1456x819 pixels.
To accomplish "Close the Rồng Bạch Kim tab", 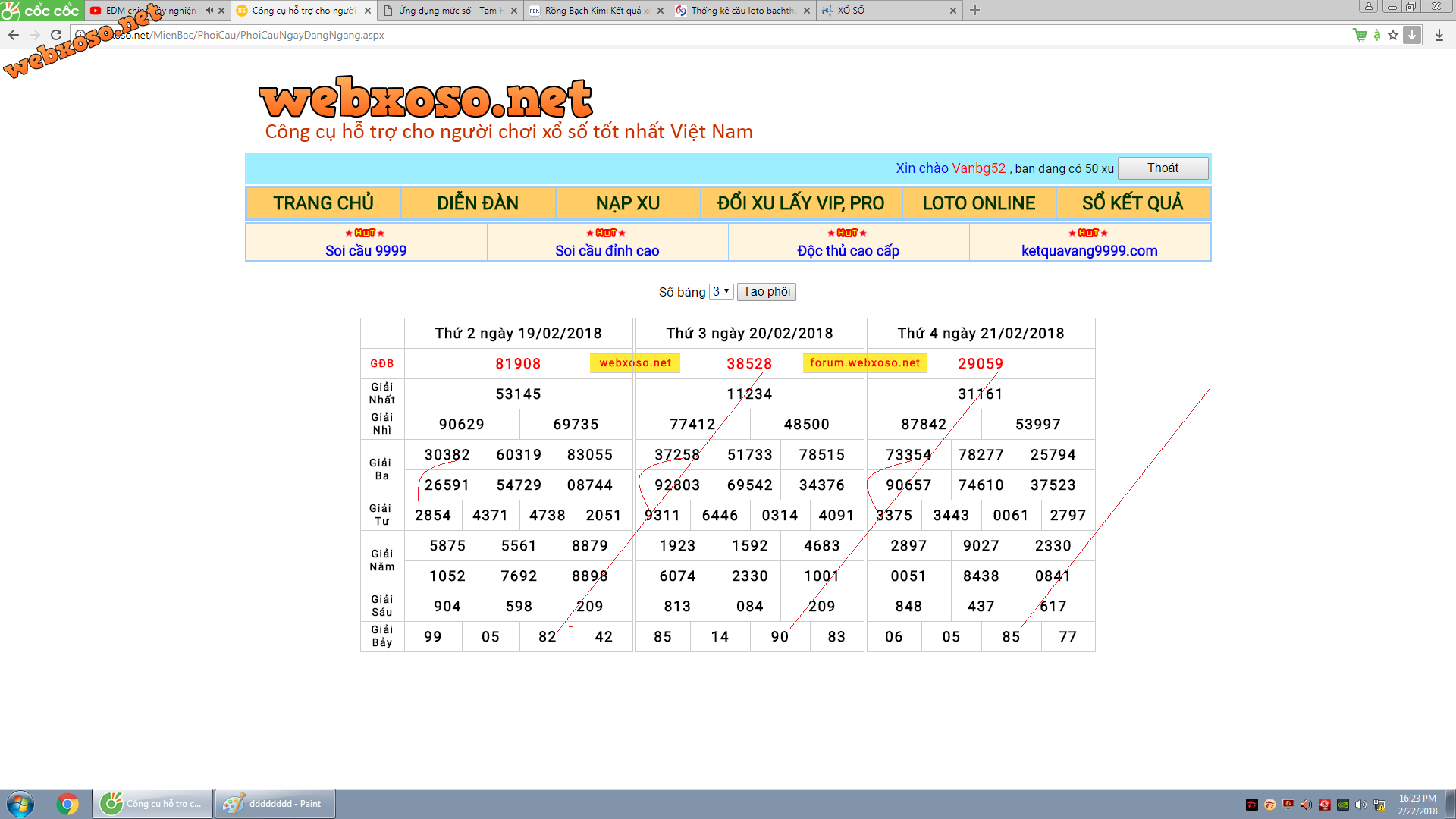I will [x=660, y=11].
